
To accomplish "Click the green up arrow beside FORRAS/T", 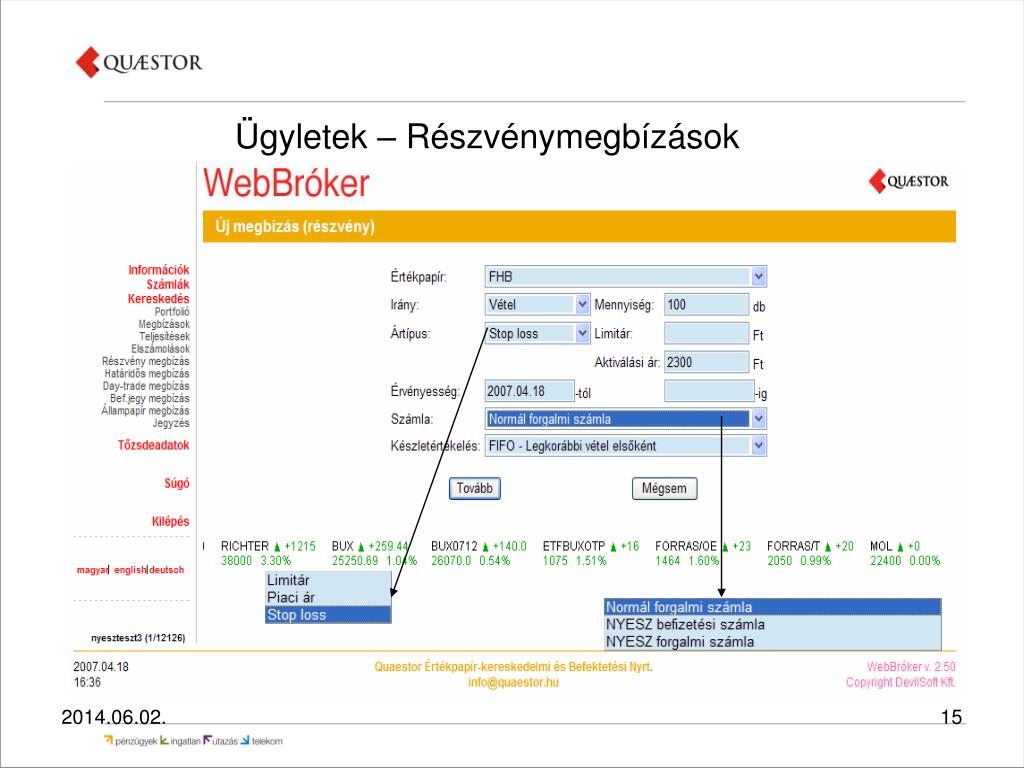I will click(828, 547).
